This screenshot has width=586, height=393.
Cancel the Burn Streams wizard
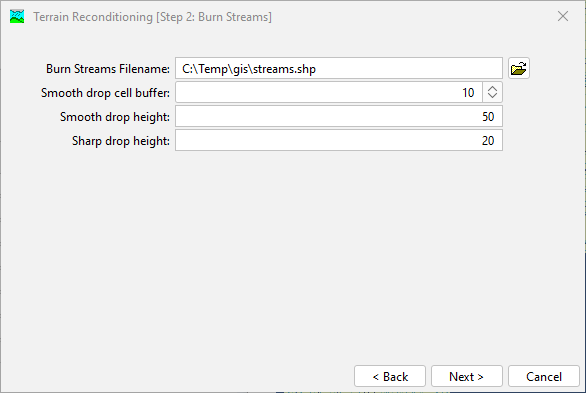[544, 376]
